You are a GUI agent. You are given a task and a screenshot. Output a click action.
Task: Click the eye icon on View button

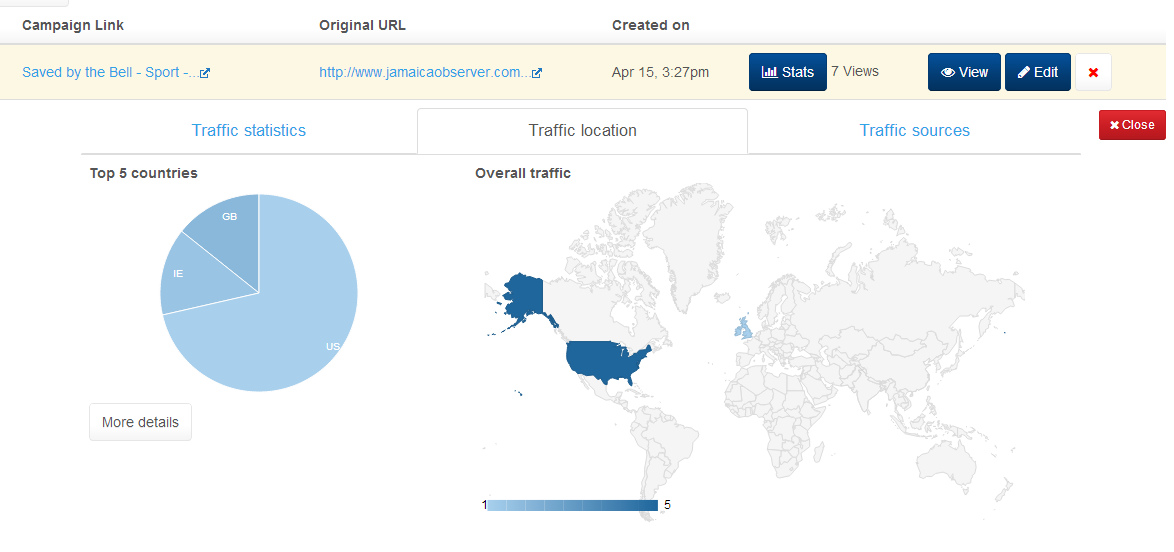948,73
